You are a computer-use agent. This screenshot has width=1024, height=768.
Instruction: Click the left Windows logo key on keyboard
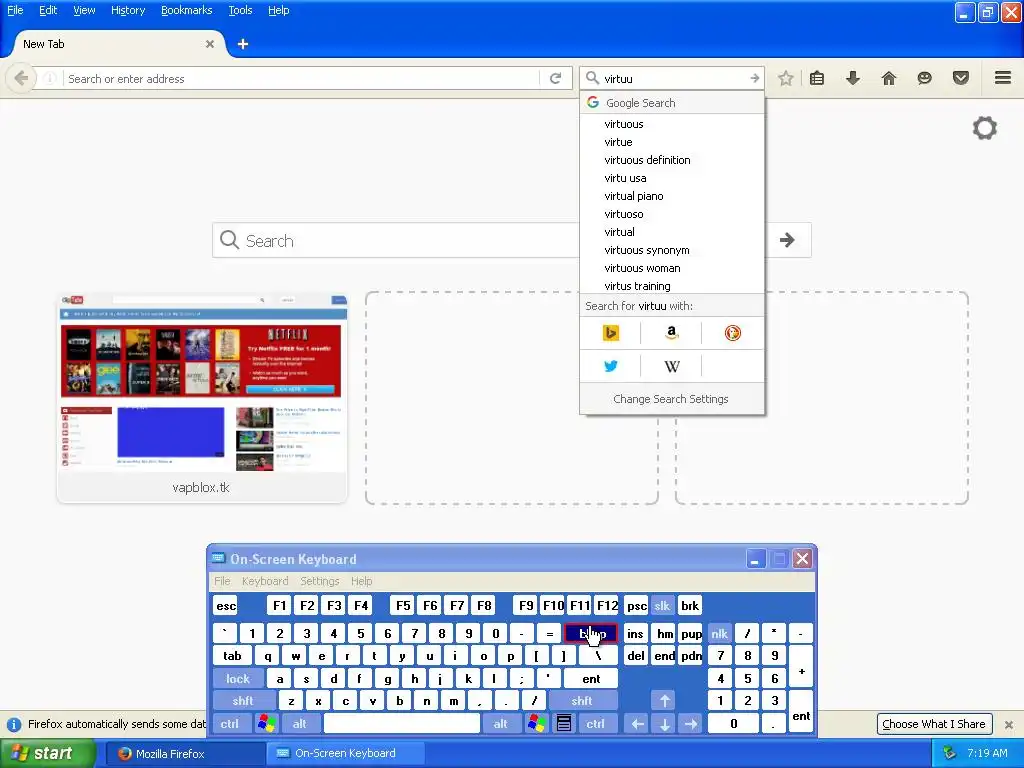point(266,724)
